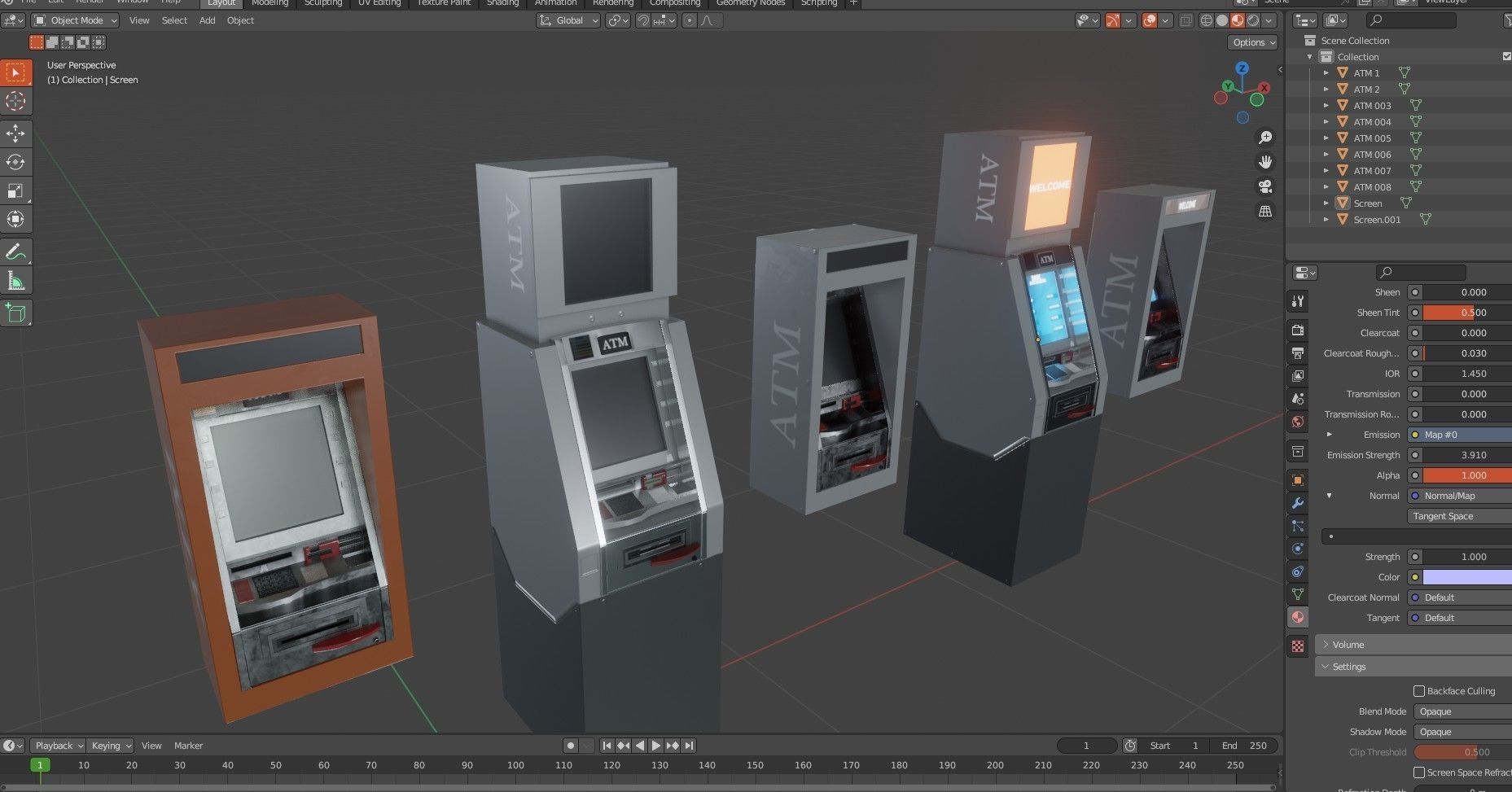Viewport: 1512px width, 792px height.
Task: Open the Modifier Properties wrench tab
Action: click(1298, 502)
